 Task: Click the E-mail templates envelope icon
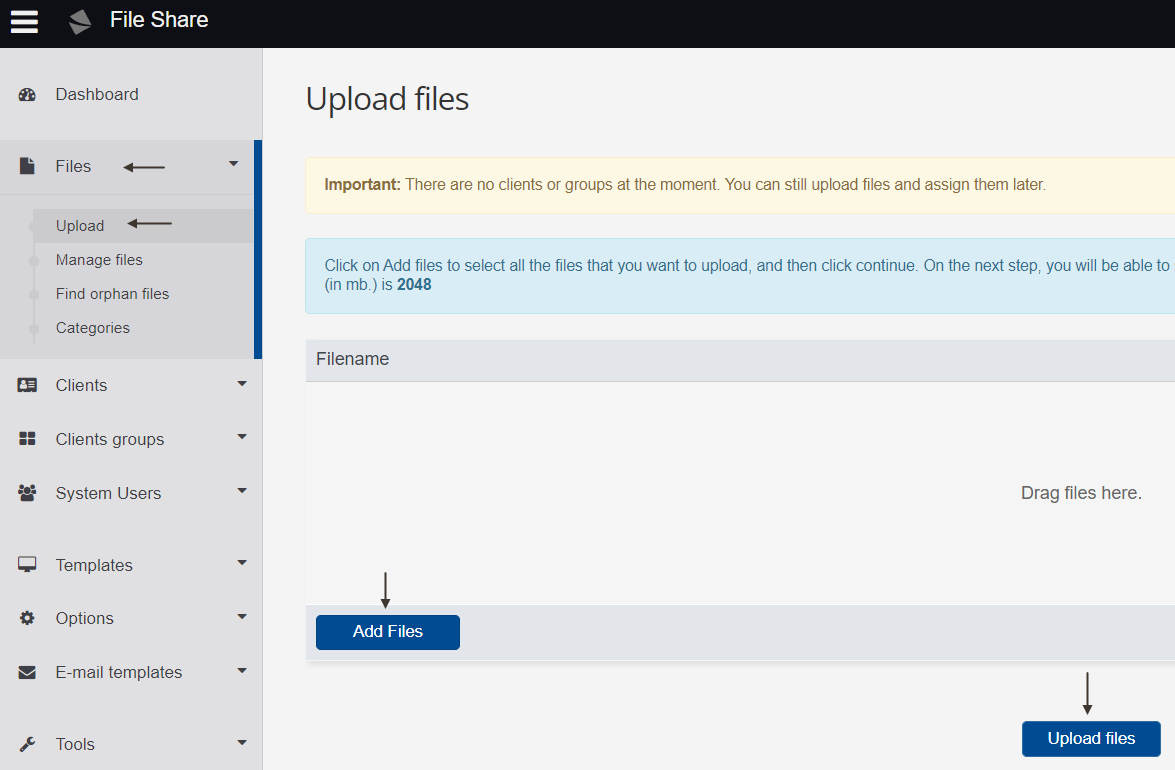[27, 672]
